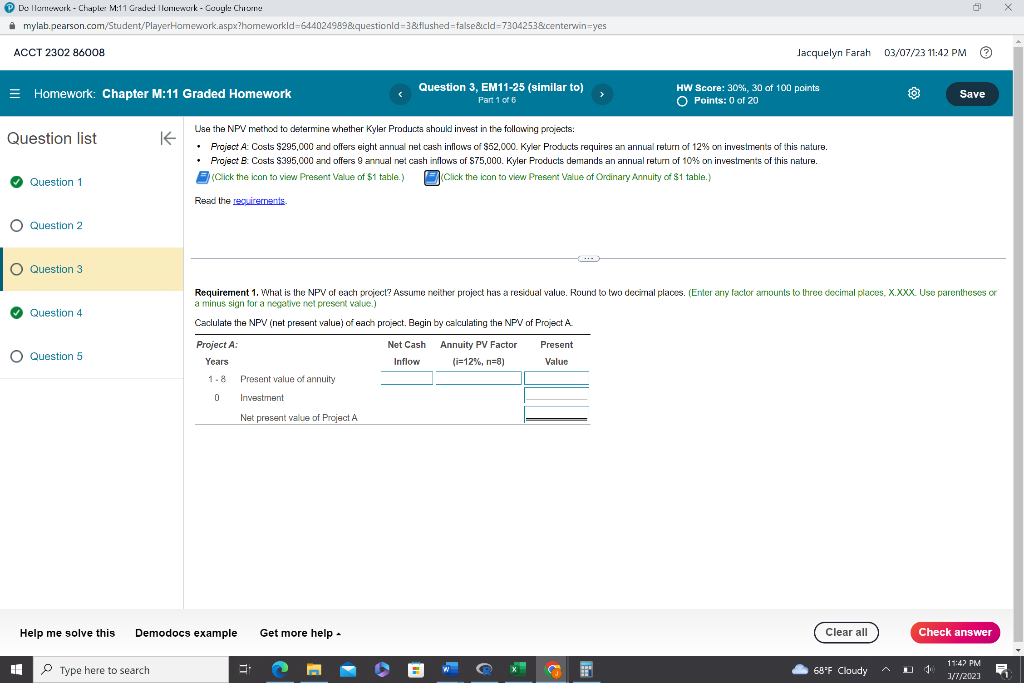Viewport: 1024px width, 683px height.
Task: Click the Clear all button
Action: (x=846, y=632)
